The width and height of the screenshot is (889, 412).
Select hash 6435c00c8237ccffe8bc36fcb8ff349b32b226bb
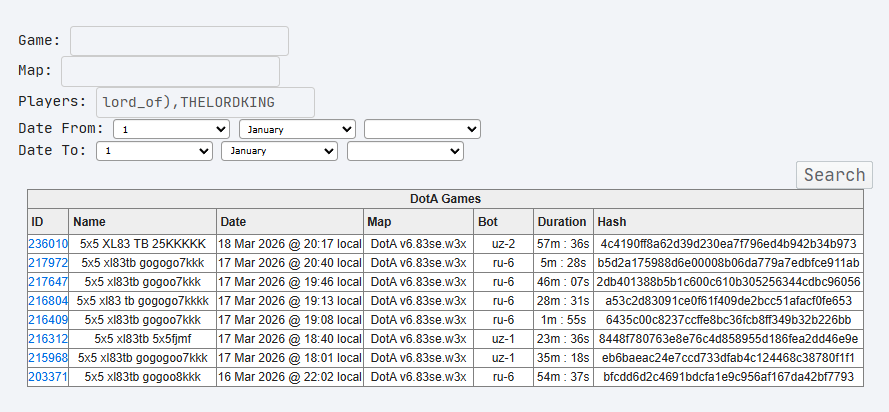point(729,320)
